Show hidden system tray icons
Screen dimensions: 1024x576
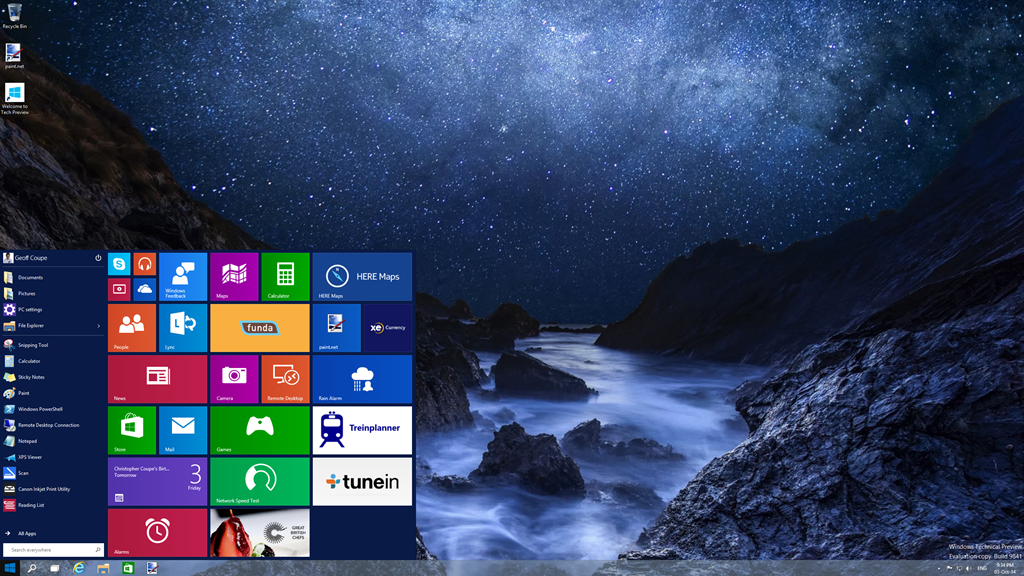[x=938, y=568]
